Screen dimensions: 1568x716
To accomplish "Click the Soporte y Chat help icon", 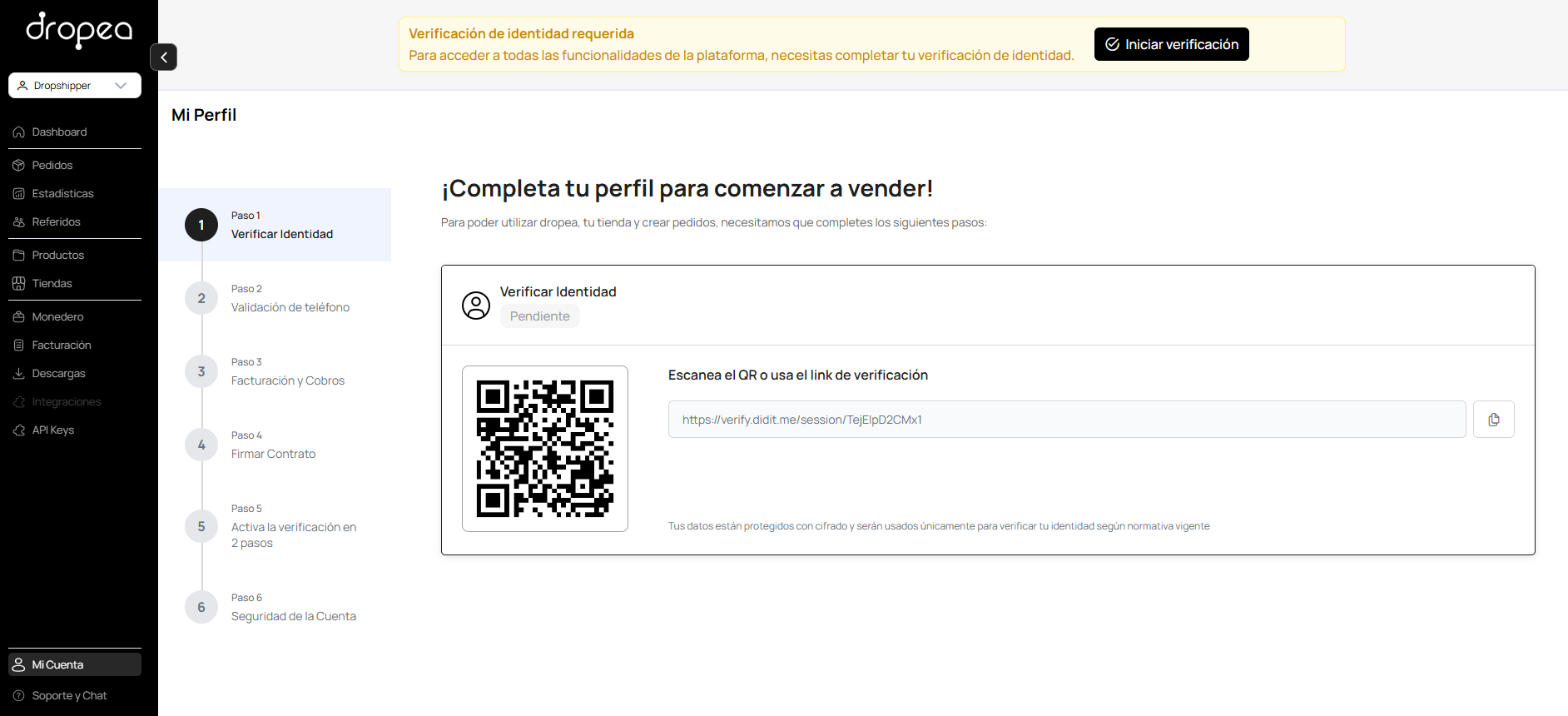I will [x=19, y=696].
